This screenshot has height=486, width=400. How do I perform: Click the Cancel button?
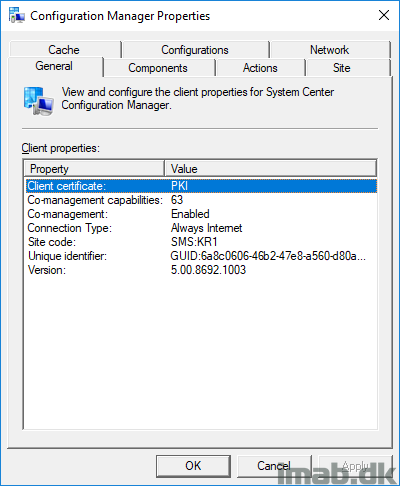(x=274, y=466)
